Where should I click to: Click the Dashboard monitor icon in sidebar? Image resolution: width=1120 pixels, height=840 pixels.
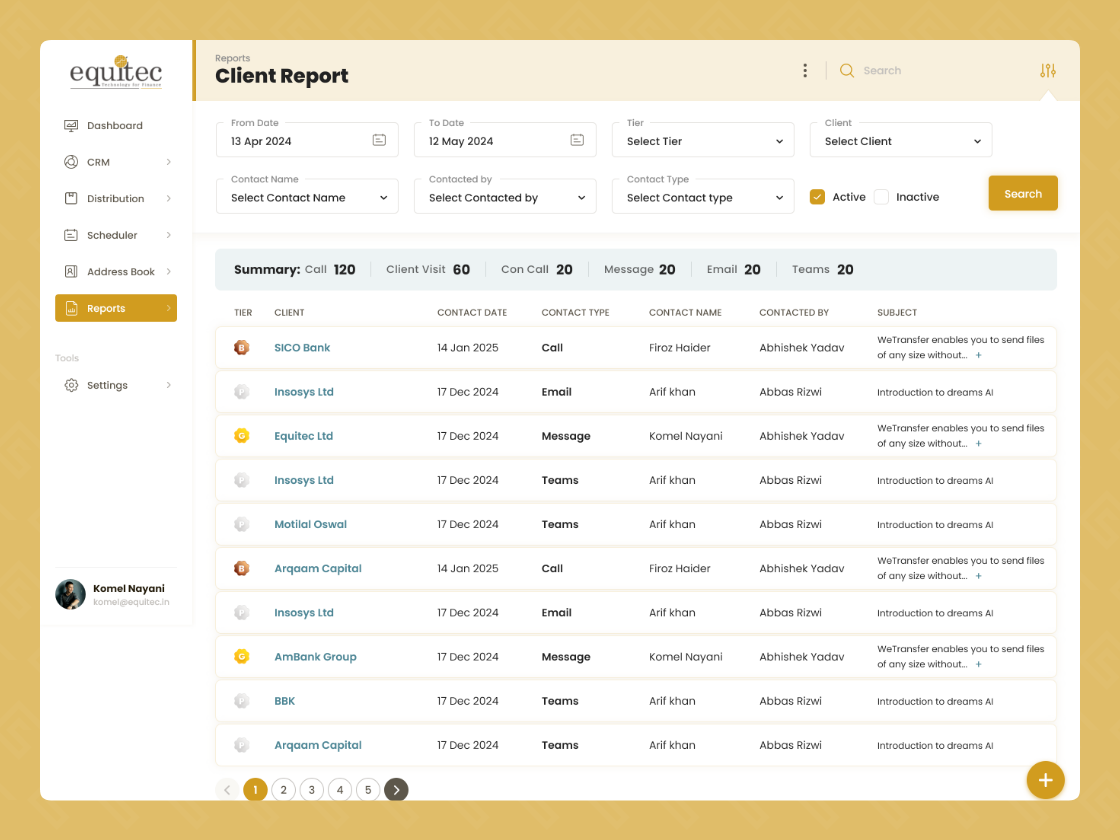[71, 126]
